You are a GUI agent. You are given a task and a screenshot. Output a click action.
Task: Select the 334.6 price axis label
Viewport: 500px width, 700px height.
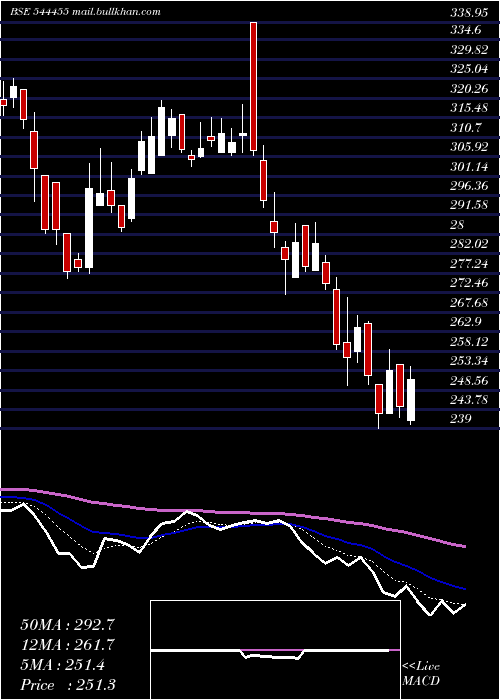(x=465, y=30)
